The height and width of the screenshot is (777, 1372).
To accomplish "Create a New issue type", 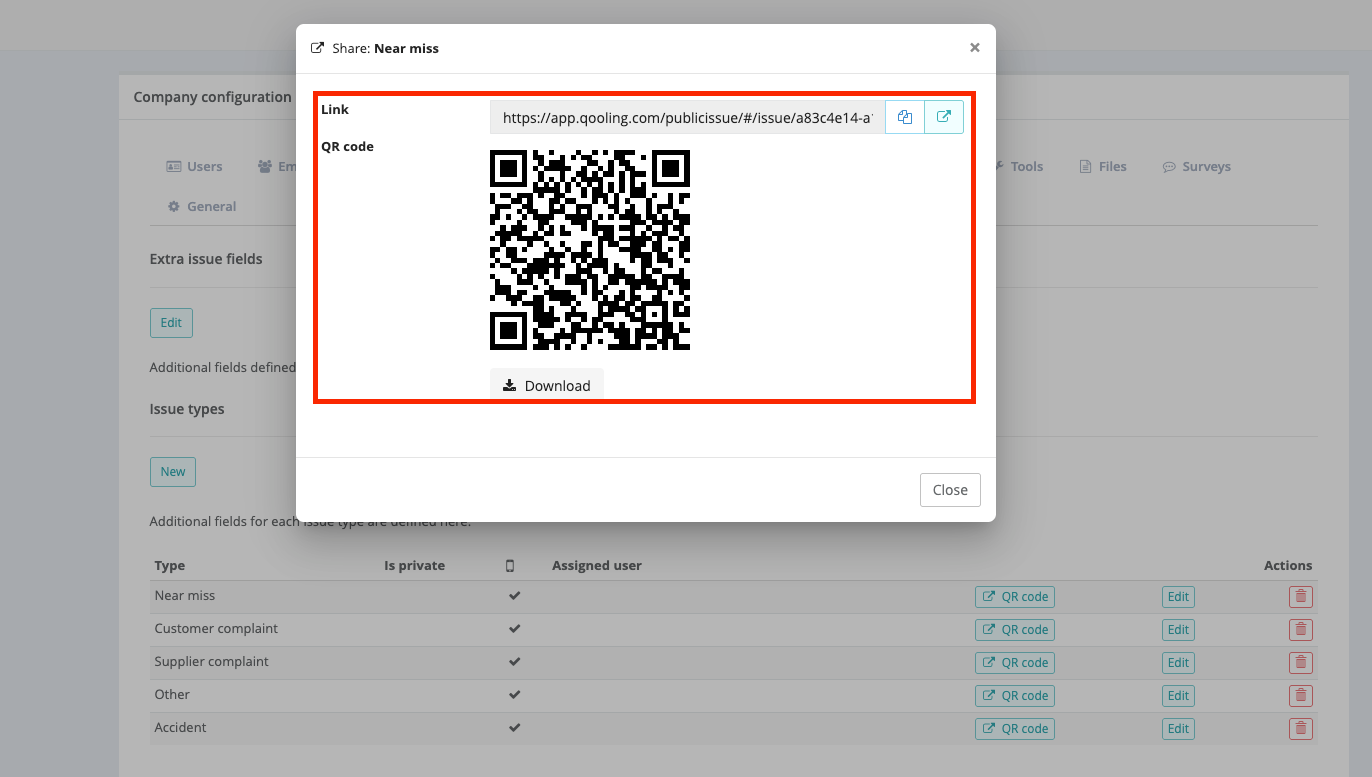I will pos(173,472).
